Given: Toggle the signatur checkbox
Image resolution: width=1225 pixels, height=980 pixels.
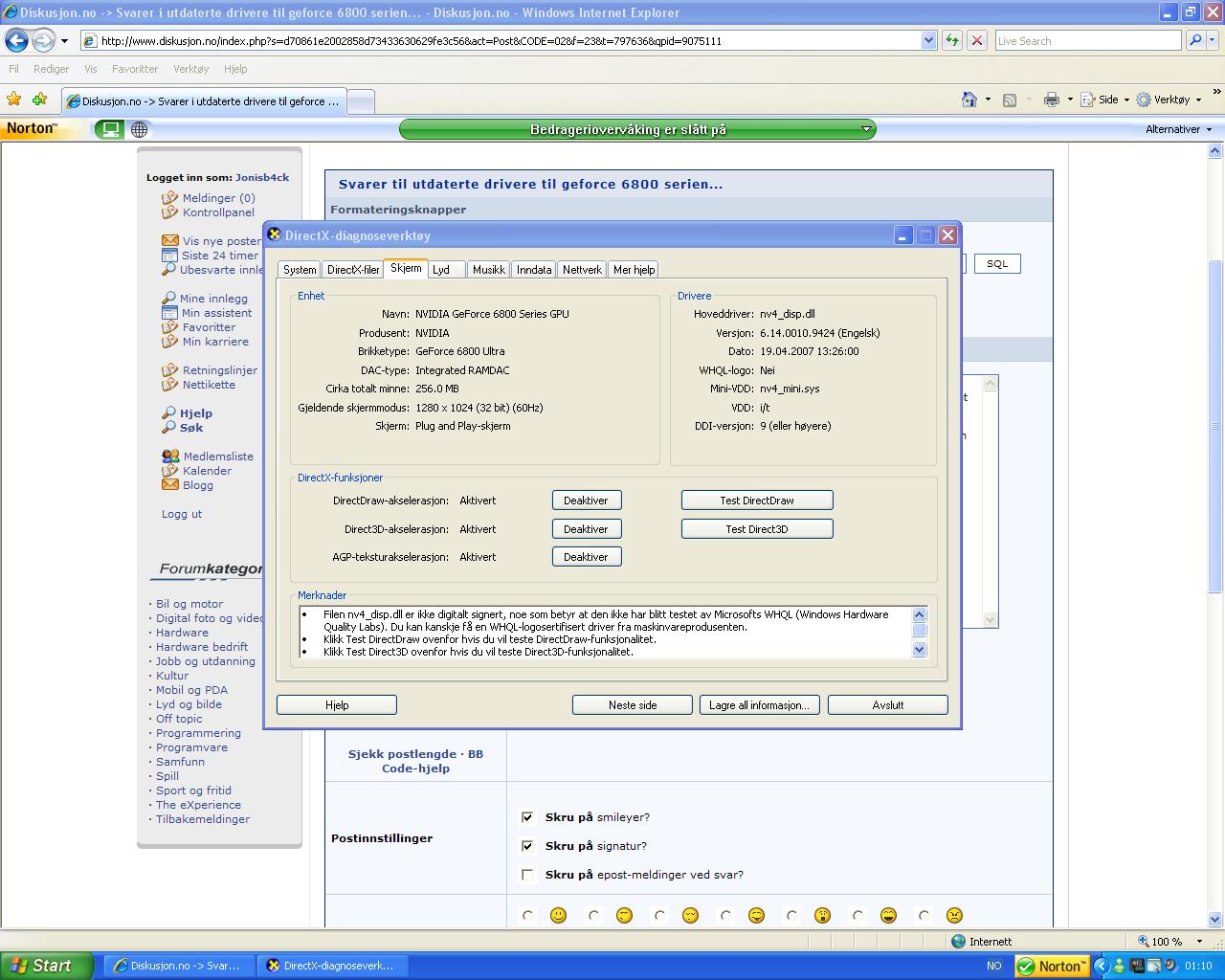Looking at the screenshot, I should coord(527,846).
